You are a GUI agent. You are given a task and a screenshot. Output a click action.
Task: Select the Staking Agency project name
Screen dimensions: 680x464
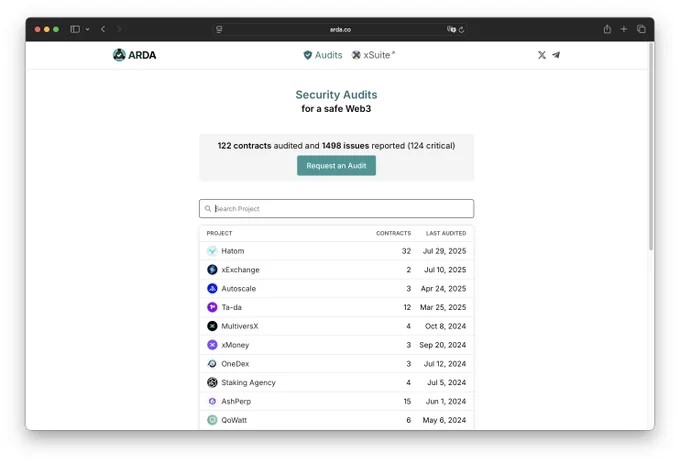[248, 382]
